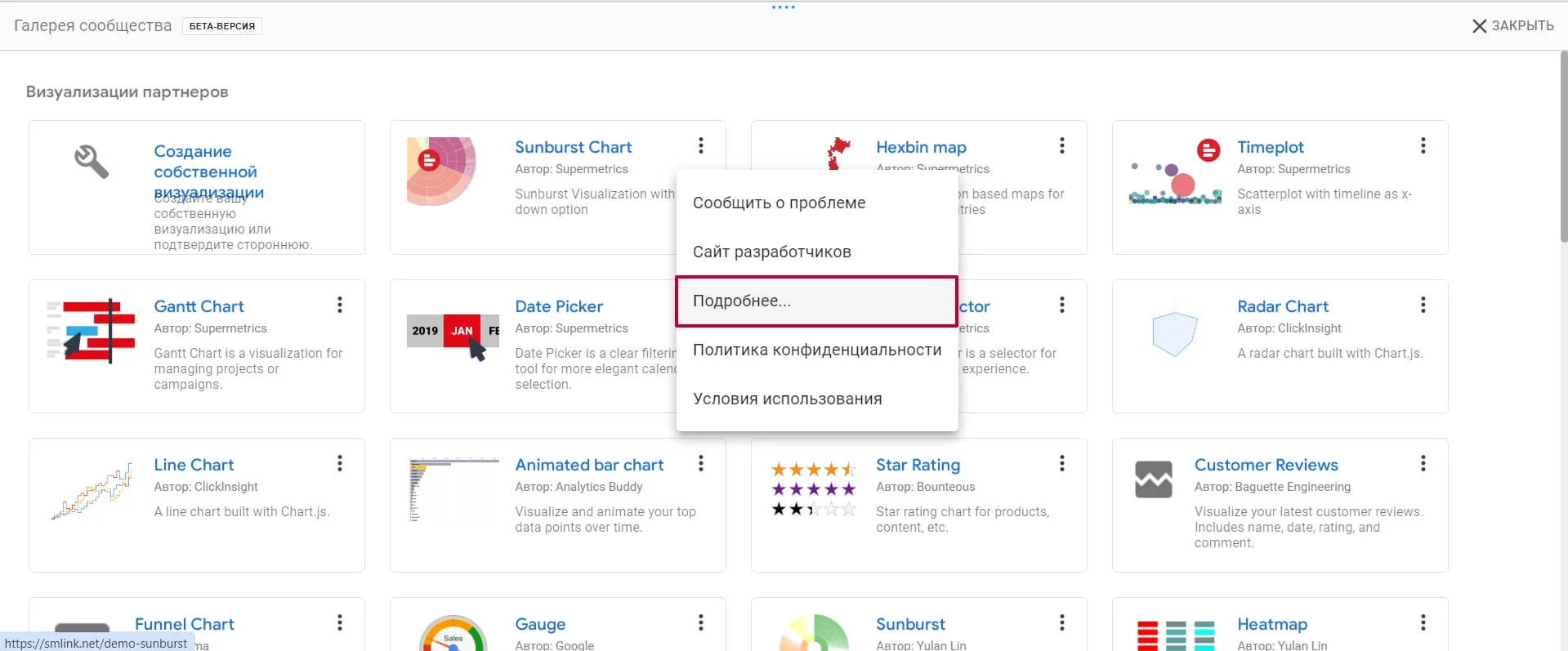Expand the Timeplot card three-dot menu
Viewport: 1568px width, 651px height.
click(1423, 146)
